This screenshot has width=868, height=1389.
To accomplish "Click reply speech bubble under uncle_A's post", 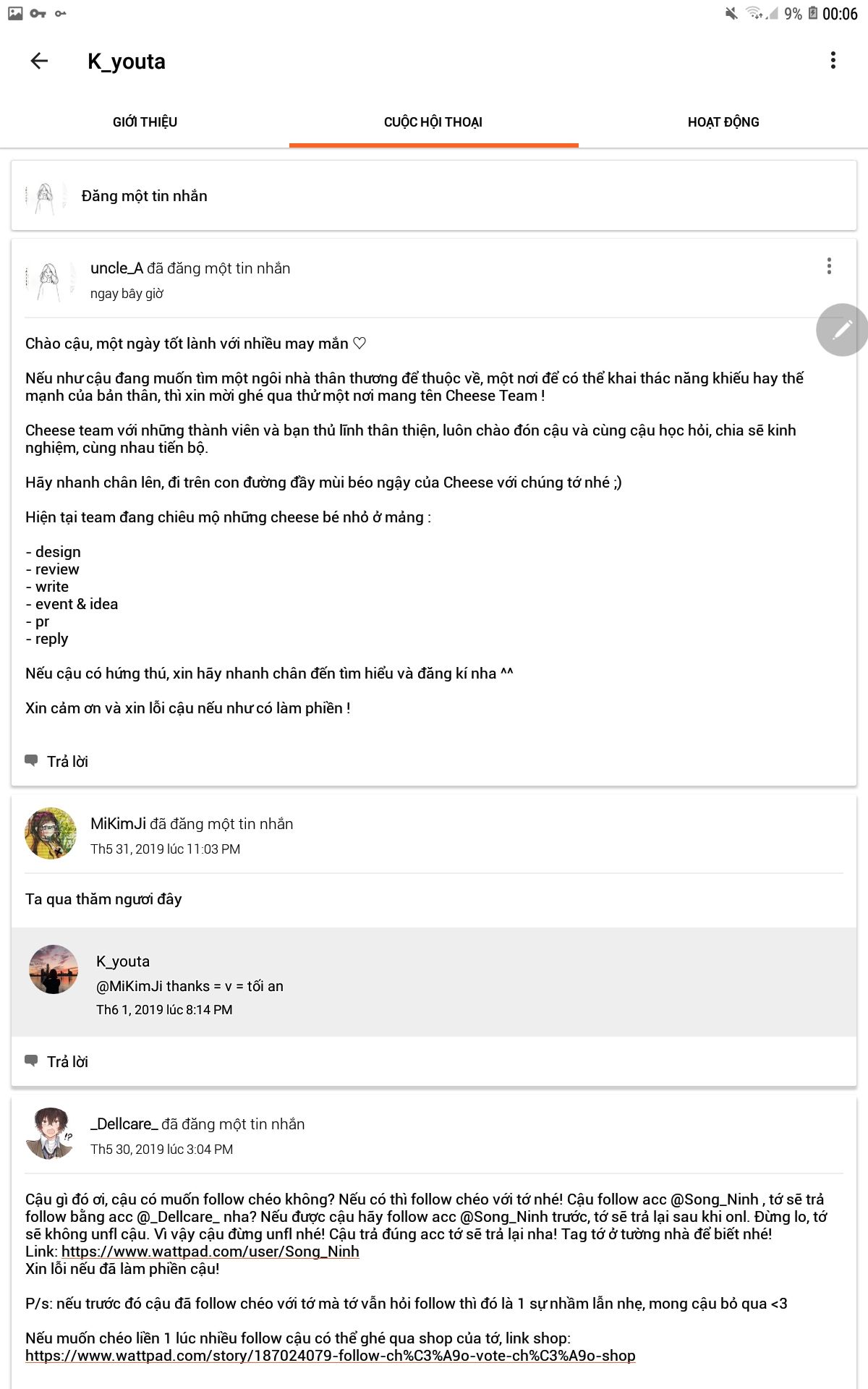I will point(31,761).
